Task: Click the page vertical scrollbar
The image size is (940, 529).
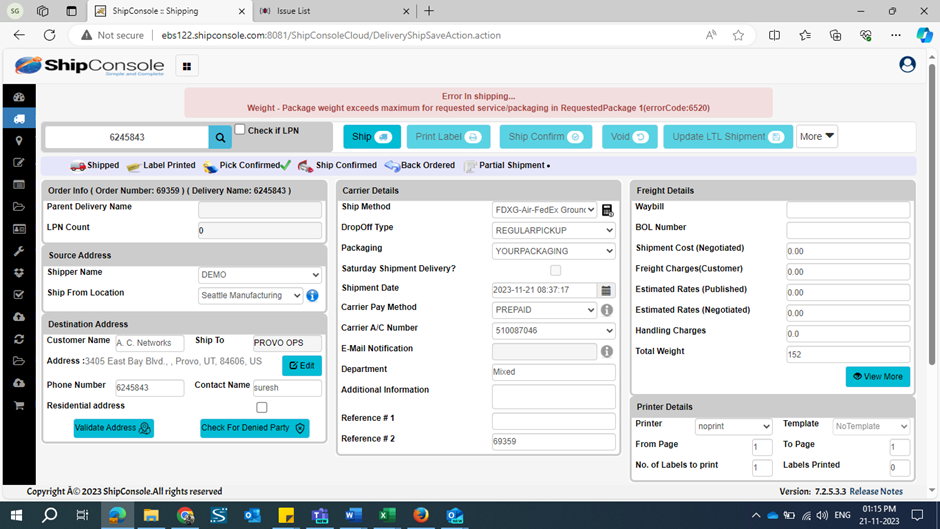Action: pyautogui.click(x=931, y=213)
